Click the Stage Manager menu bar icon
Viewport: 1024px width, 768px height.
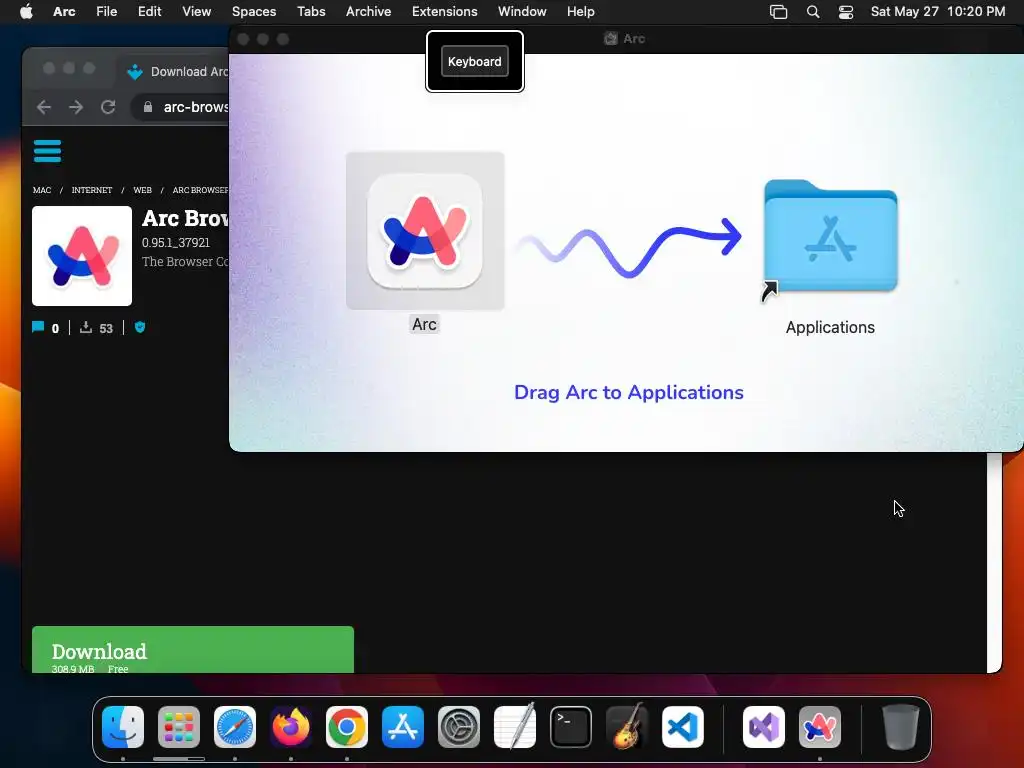coord(778,12)
